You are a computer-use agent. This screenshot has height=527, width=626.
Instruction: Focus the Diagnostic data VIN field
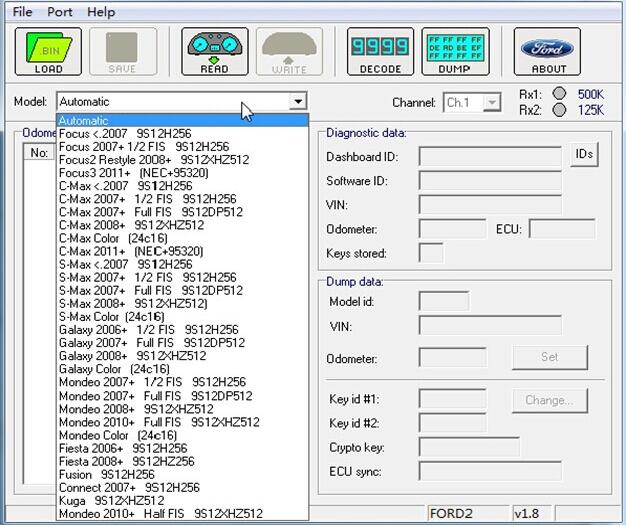tap(490, 204)
